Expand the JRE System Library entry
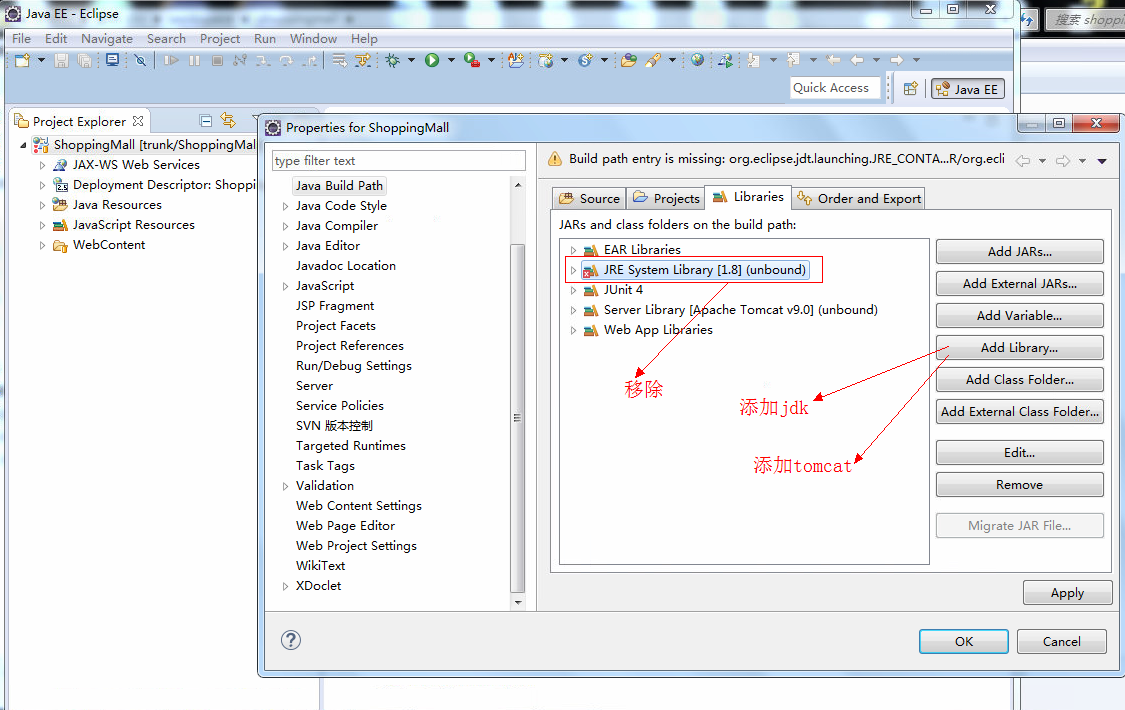The width and height of the screenshot is (1125, 710). pyautogui.click(x=573, y=270)
